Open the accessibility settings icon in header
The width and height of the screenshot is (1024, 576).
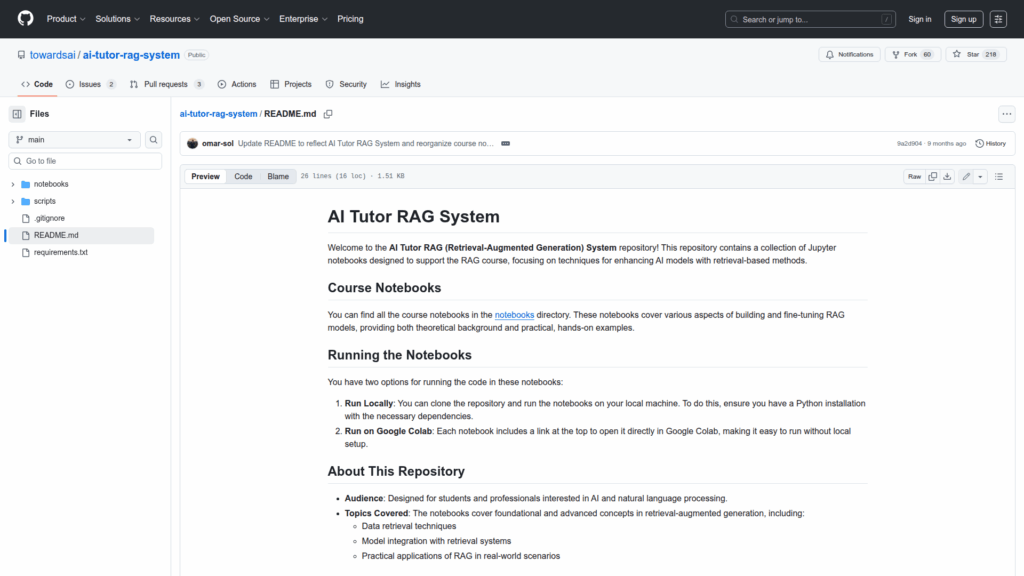point(998,19)
